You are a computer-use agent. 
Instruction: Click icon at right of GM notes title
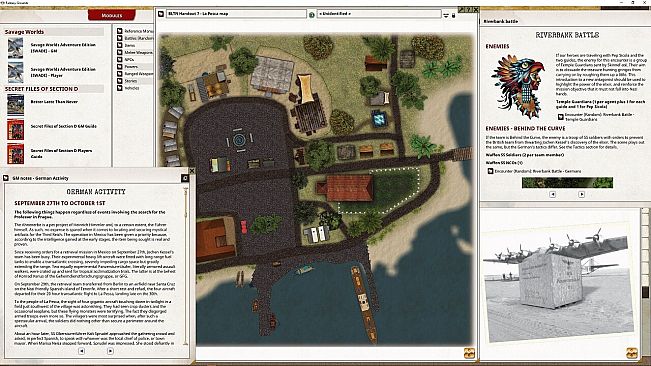click(185, 178)
